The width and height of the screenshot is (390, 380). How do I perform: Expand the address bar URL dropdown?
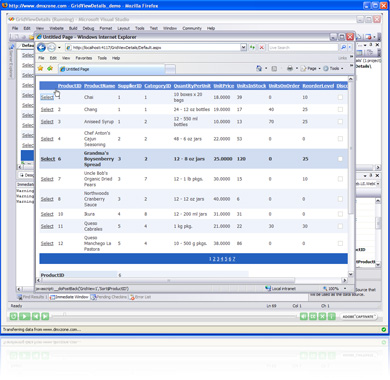click(x=243, y=48)
